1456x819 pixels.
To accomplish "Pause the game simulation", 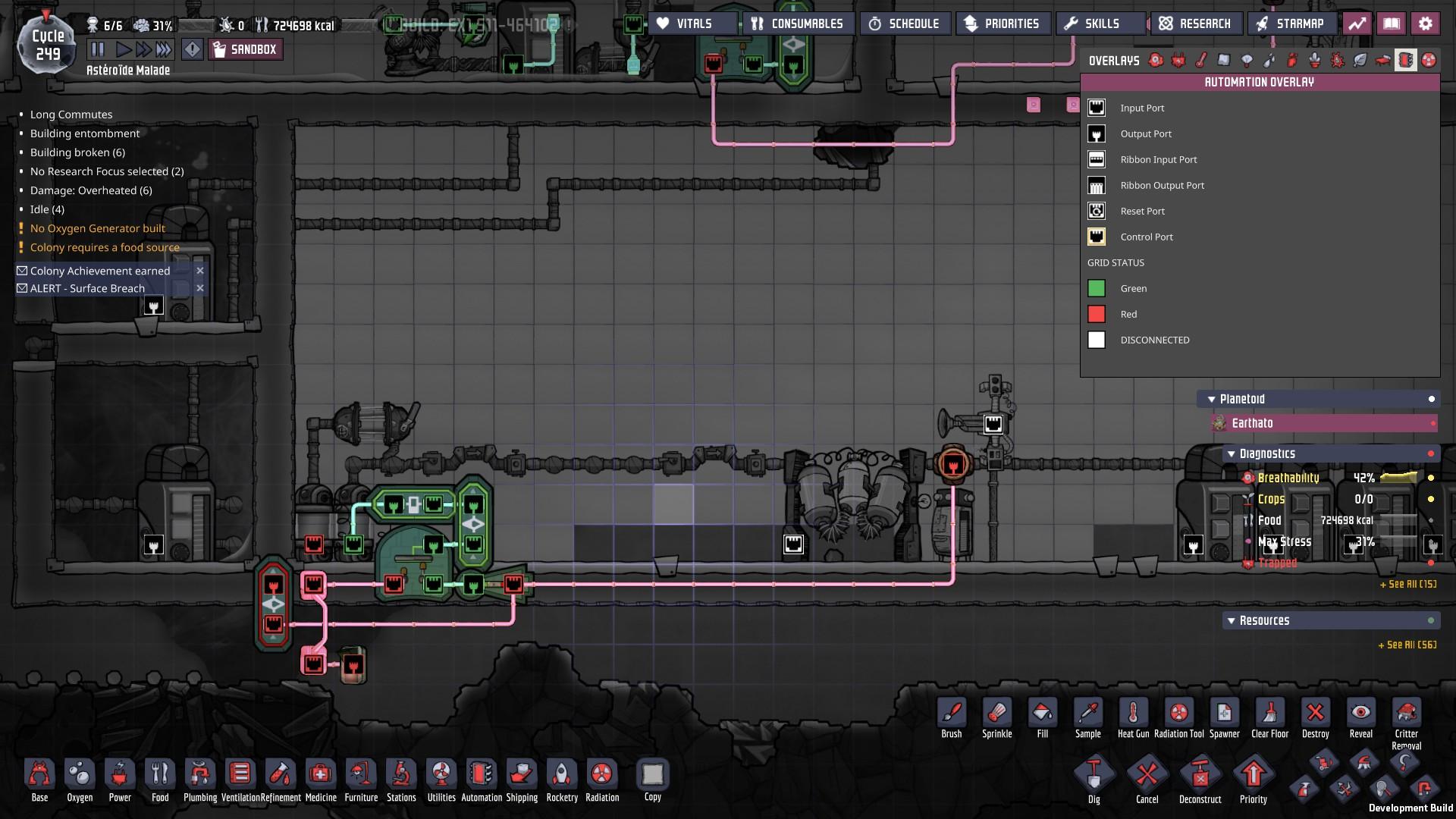I will coord(98,50).
